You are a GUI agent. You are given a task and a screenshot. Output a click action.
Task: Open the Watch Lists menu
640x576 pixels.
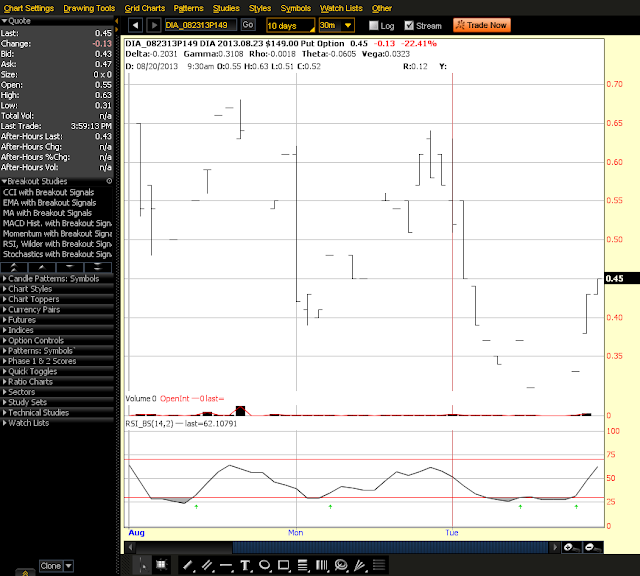pos(341,8)
